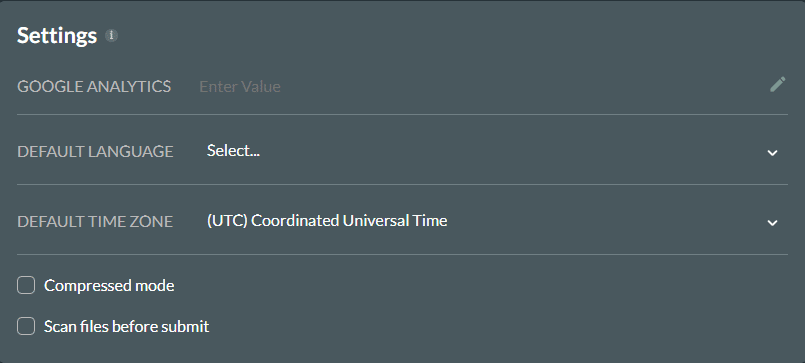
Task: Expand the Default Language chevron arrow
Action: click(x=772, y=152)
